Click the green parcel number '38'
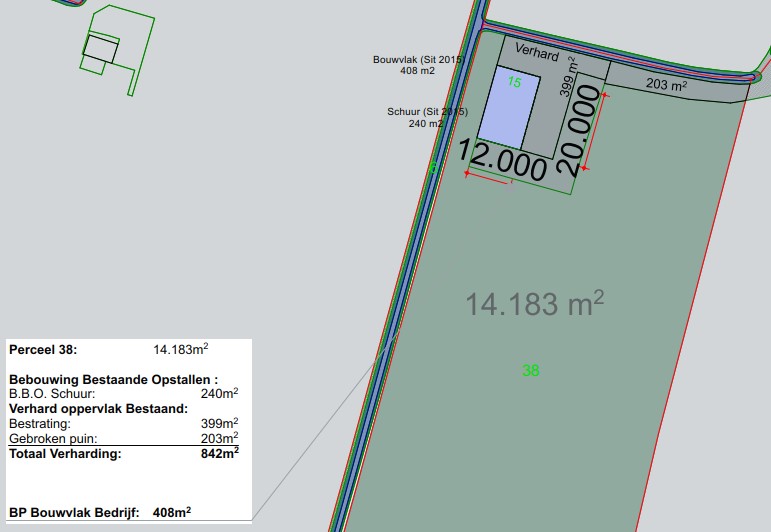Image resolution: width=771 pixels, height=532 pixels. click(x=531, y=370)
